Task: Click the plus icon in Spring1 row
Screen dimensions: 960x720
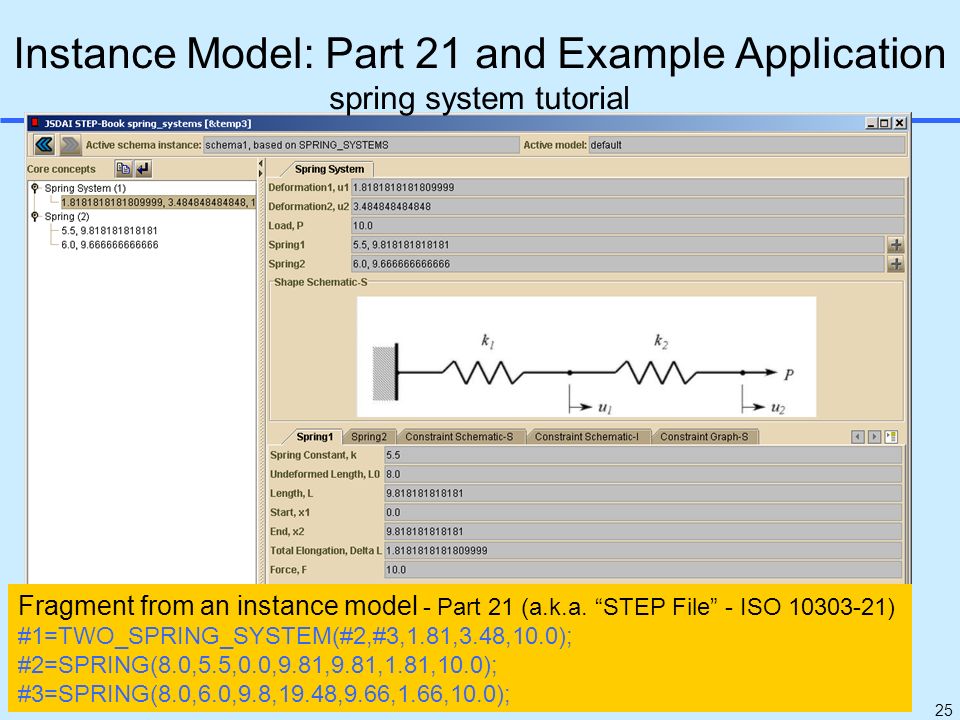Action: click(896, 245)
